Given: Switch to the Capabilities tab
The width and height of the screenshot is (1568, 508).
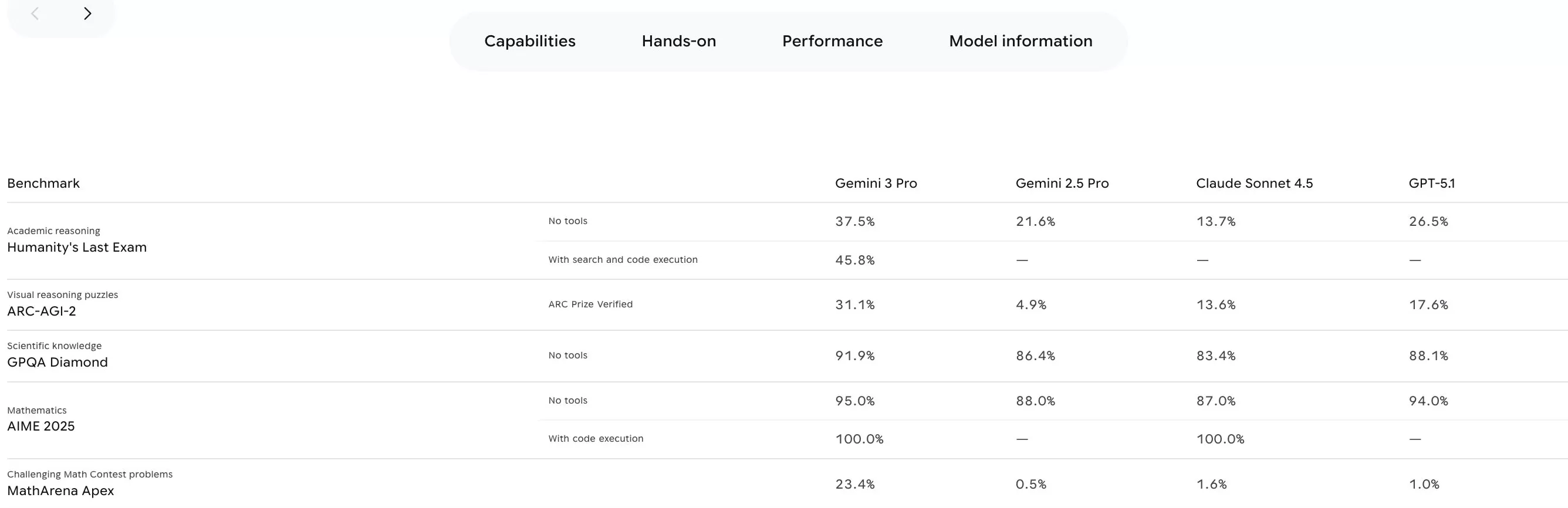Looking at the screenshot, I should [529, 40].
